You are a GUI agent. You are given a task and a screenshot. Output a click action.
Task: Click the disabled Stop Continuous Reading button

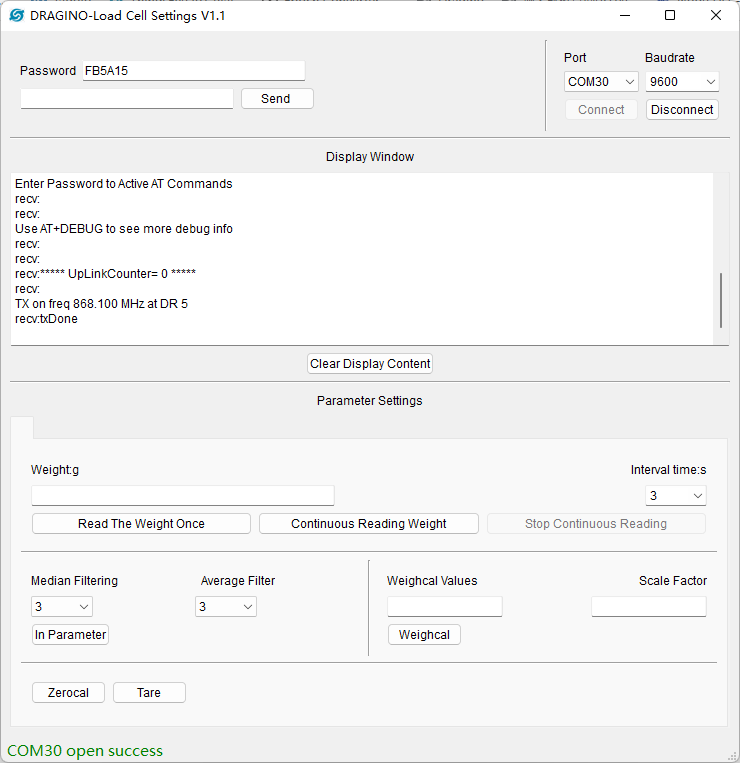[596, 524]
